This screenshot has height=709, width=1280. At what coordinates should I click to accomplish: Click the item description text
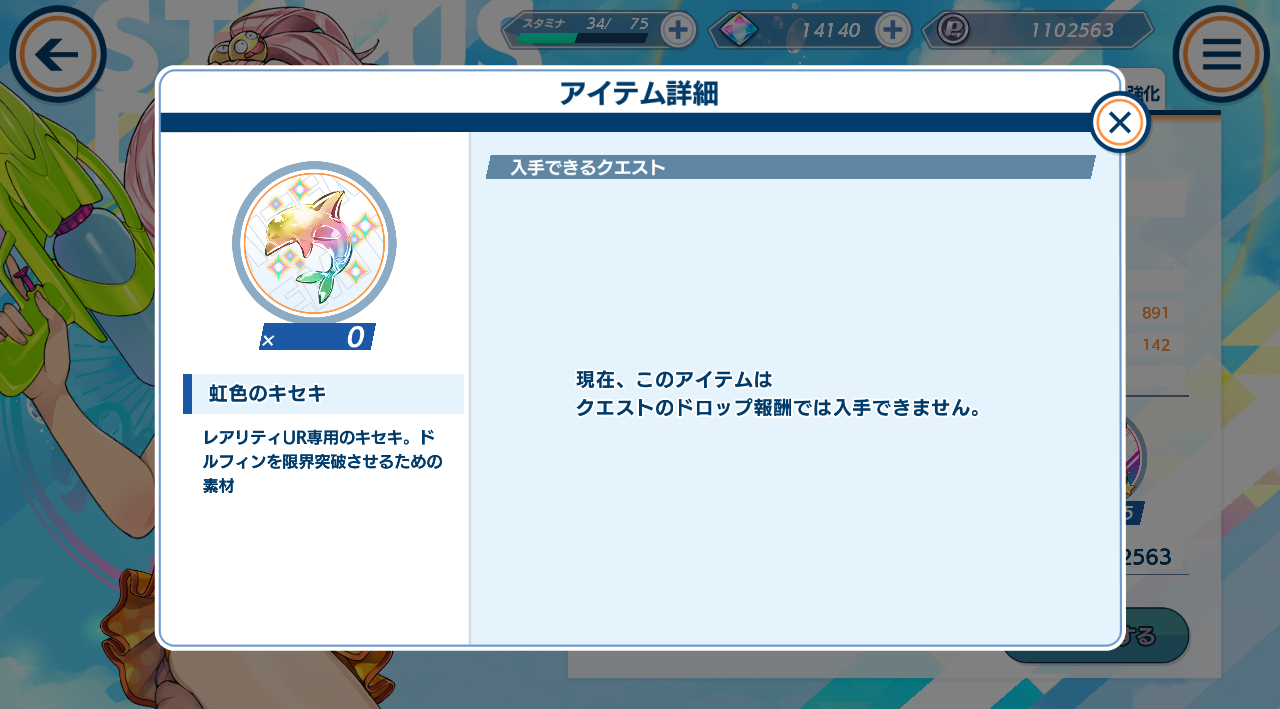pyautogui.click(x=322, y=462)
